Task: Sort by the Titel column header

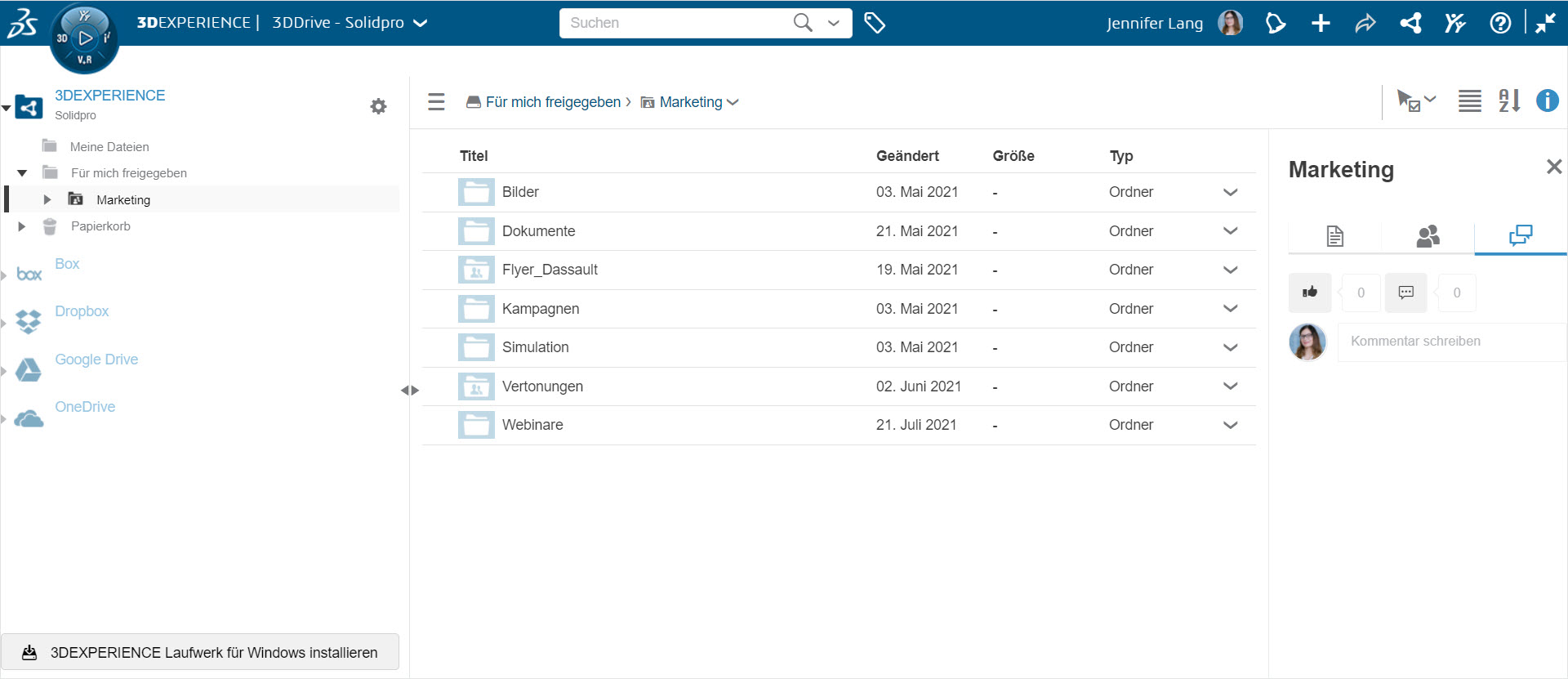Action: click(474, 156)
